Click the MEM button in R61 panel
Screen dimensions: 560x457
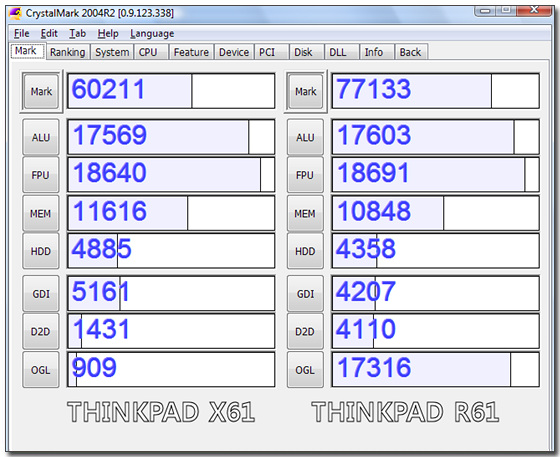pos(305,214)
